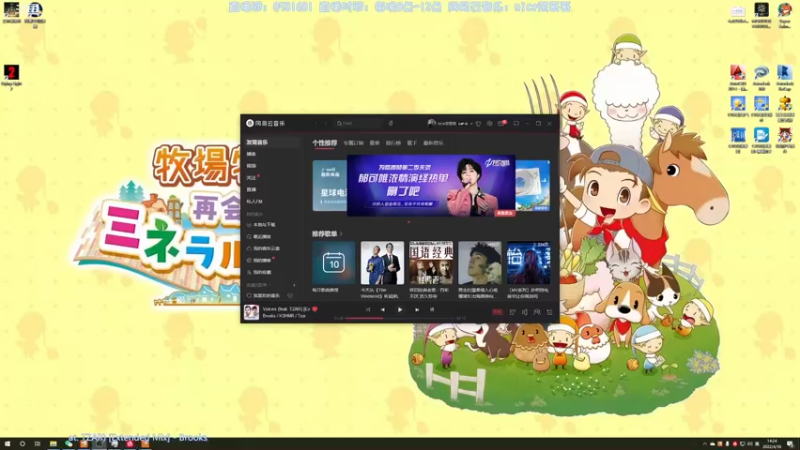Screen dimensions: 800x450
Task: Open the skin theme shirt icon
Action: click(x=478, y=123)
